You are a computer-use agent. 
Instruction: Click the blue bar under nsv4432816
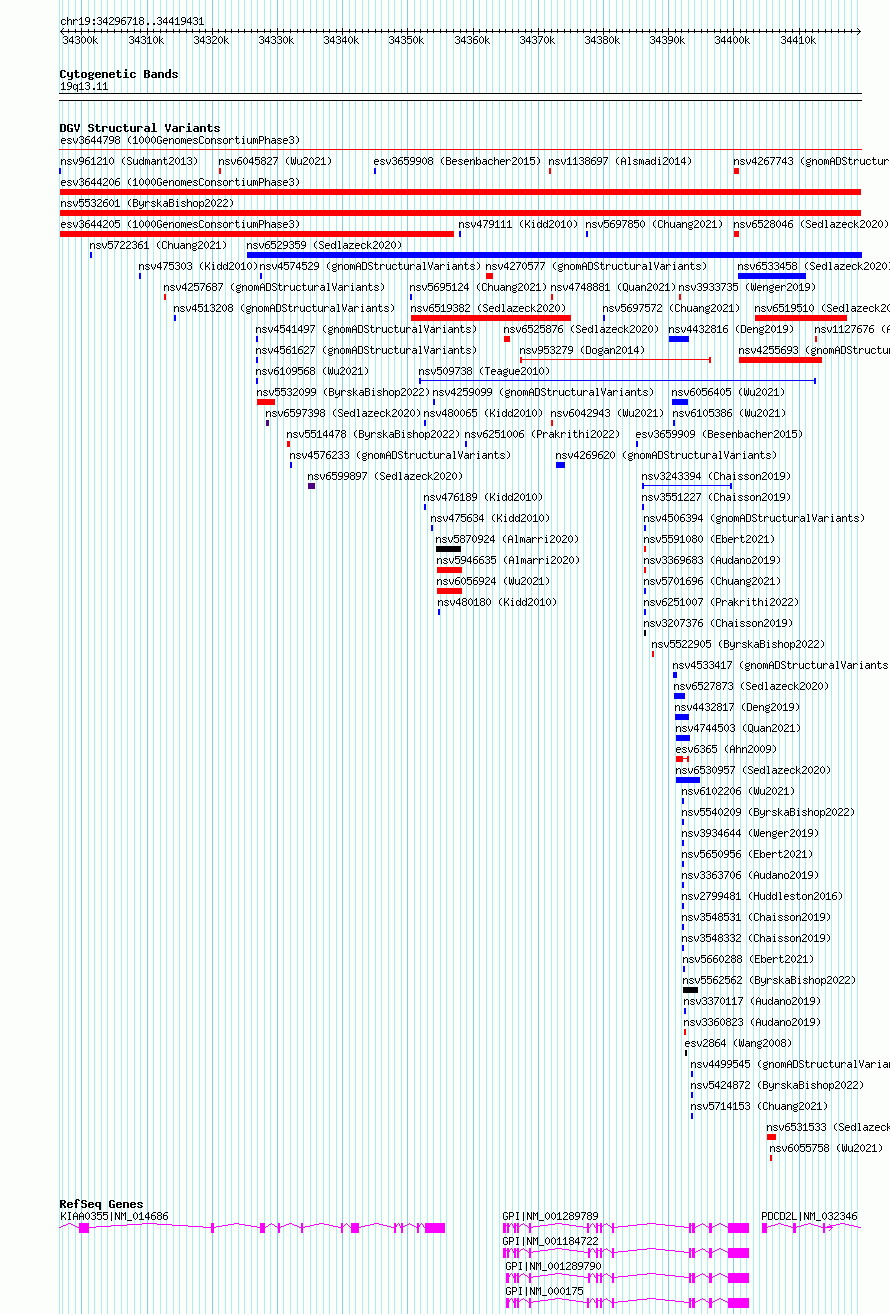679,339
